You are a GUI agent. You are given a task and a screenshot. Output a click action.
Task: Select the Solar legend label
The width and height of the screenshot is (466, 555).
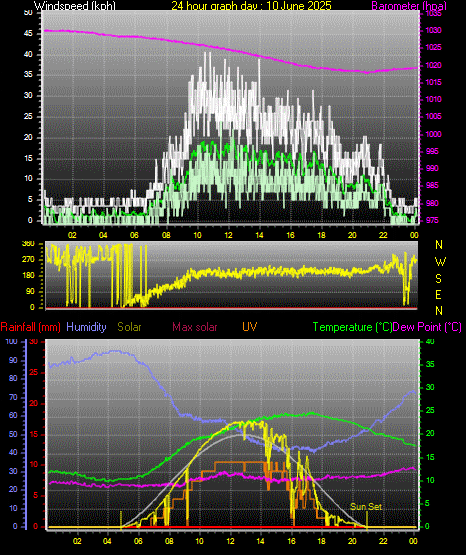pos(129,327)
